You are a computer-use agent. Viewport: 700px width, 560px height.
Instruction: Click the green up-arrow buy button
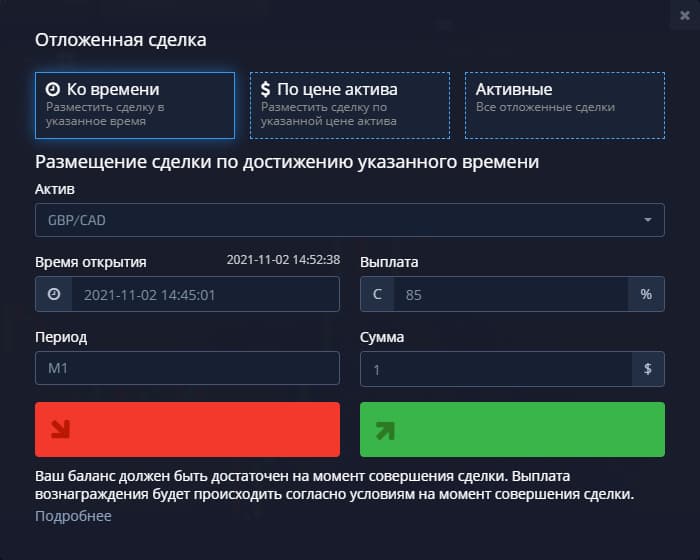512,430
